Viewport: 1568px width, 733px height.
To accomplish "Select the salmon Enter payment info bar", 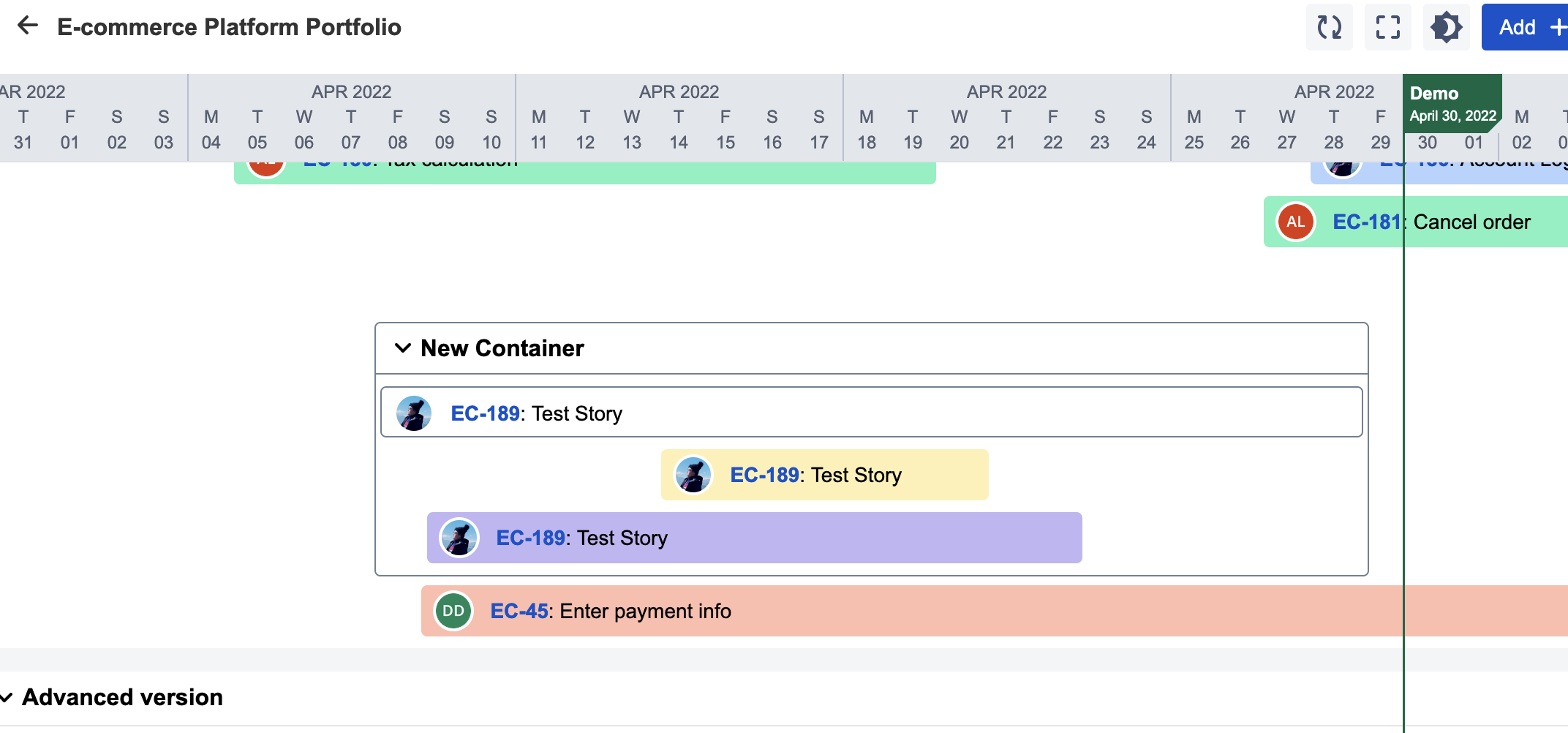I will (1024, 611).
